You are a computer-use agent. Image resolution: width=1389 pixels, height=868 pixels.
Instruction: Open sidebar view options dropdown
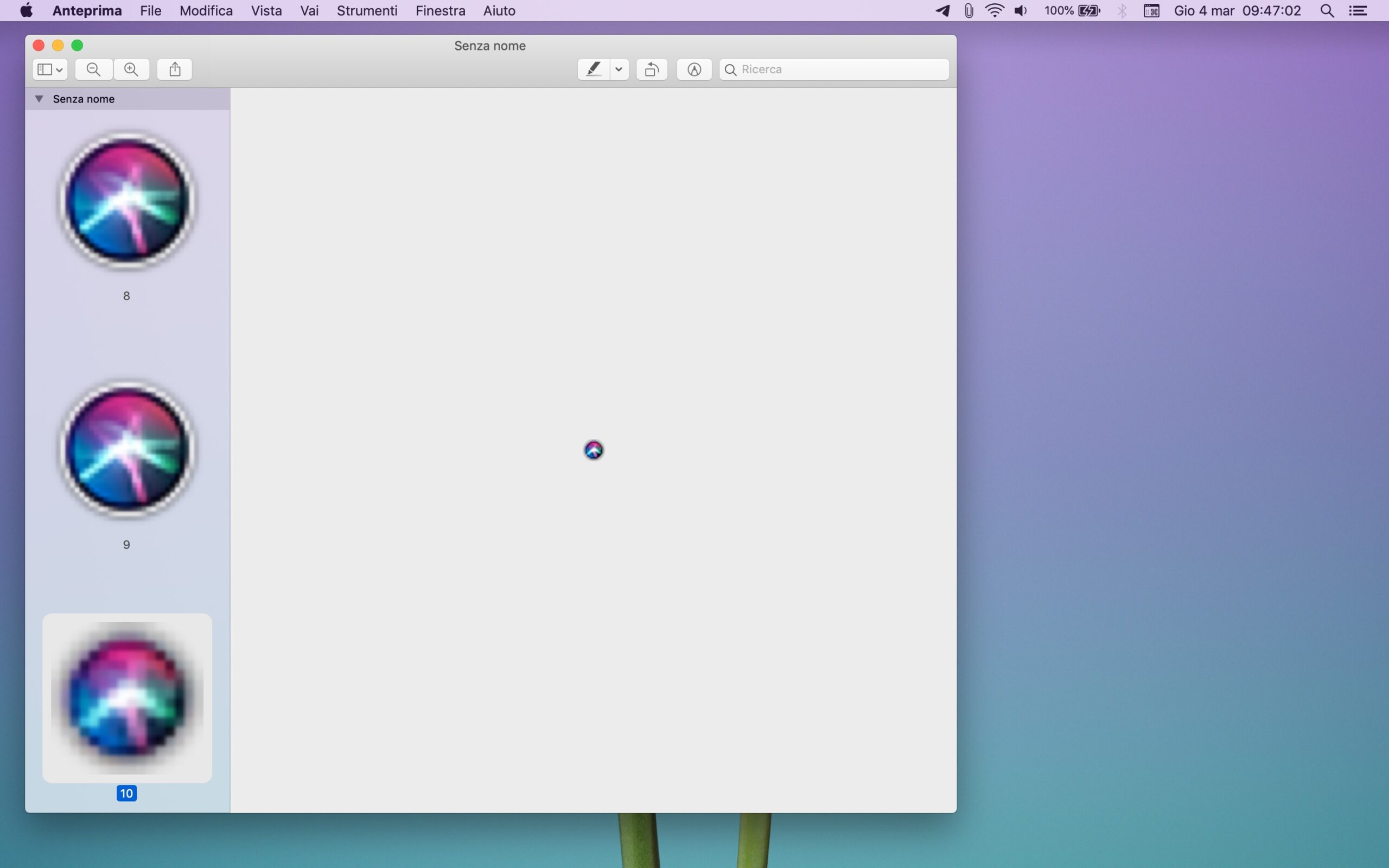click(50, 69)
